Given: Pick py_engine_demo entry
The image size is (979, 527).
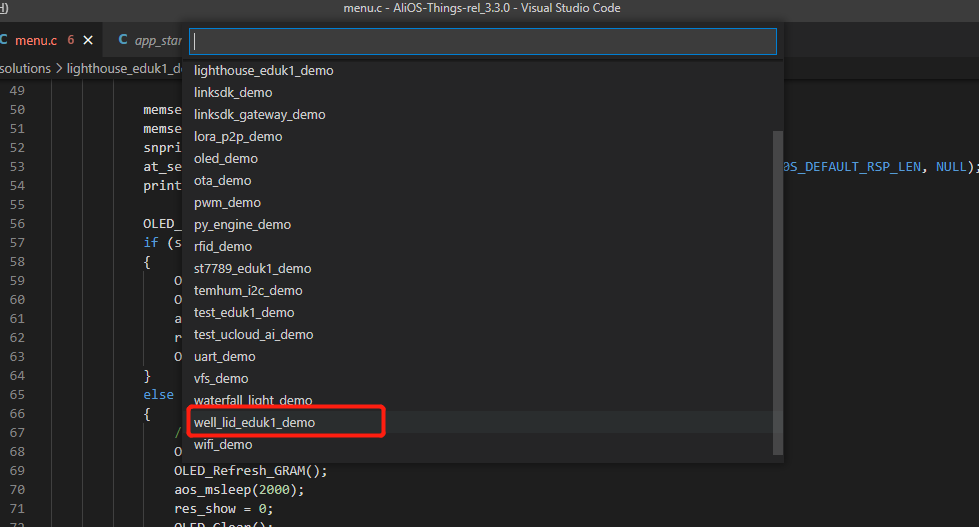Looking at the screenshot, I should [x=483, y=224].
